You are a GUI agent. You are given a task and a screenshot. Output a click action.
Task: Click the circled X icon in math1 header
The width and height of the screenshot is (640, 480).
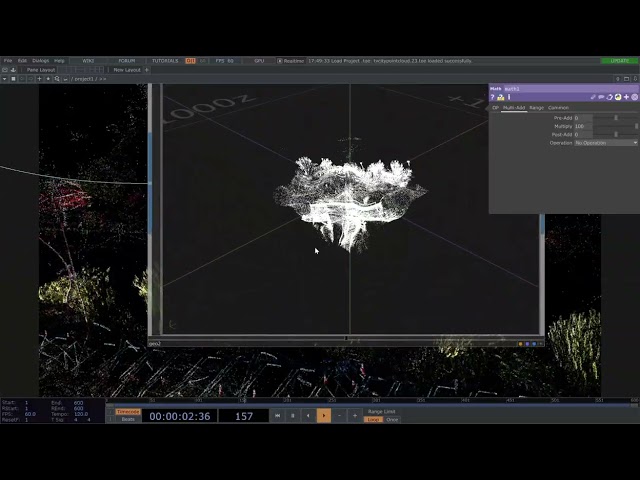point(635,97)
